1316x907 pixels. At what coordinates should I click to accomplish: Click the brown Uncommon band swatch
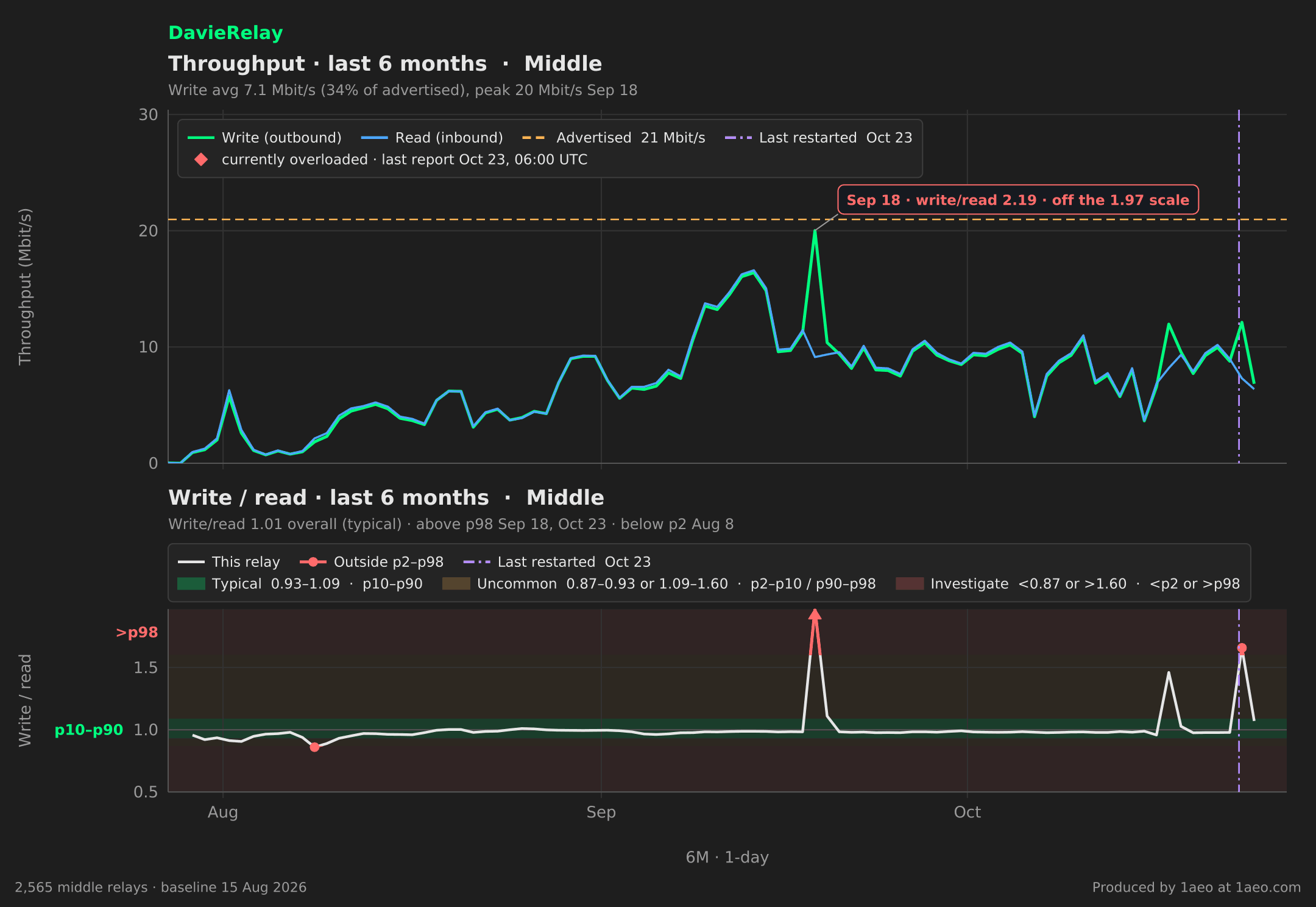[456, 584]
